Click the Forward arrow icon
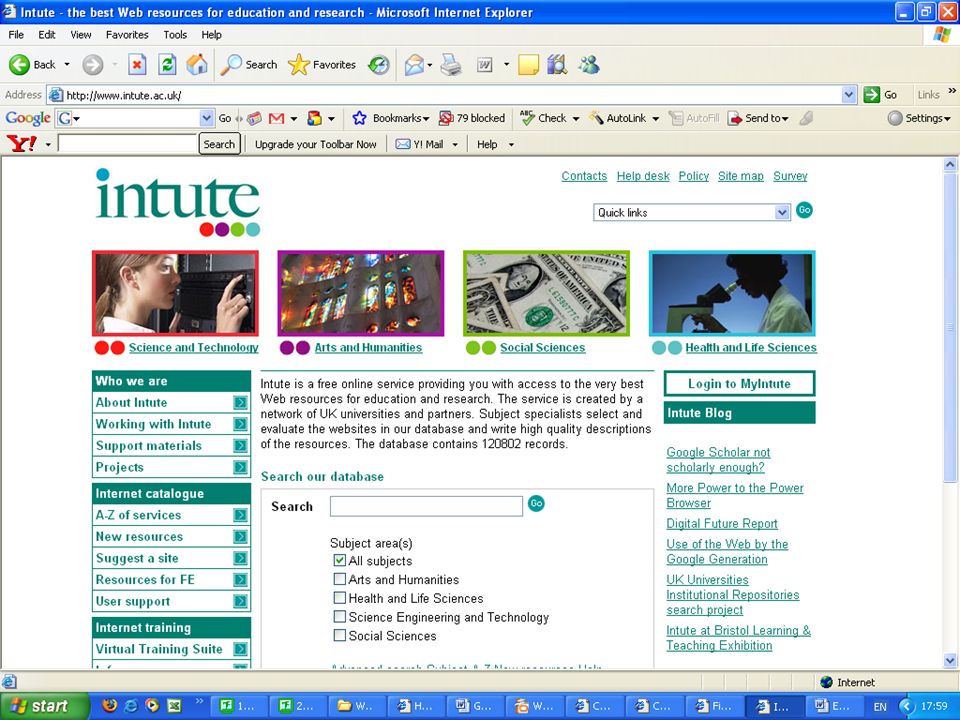The width and height of the screenshot is (960, 720). point(92,64)
